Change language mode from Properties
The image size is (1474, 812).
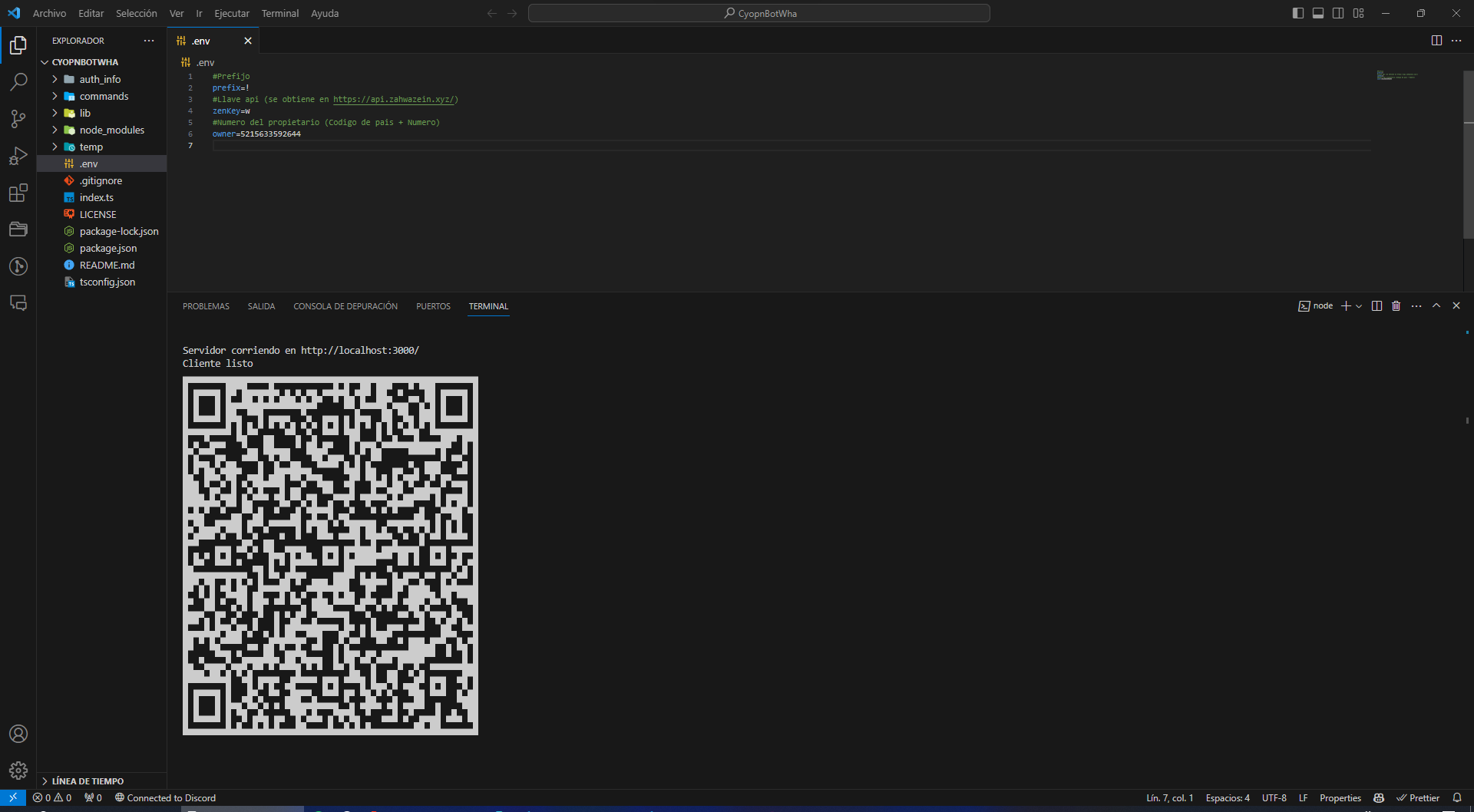click(x=1340, y=798)
